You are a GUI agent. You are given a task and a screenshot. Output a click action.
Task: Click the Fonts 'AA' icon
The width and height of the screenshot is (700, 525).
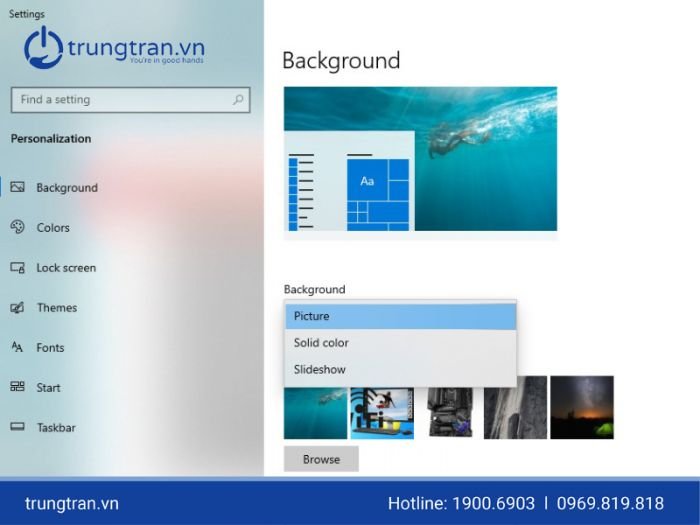(17, 347)
